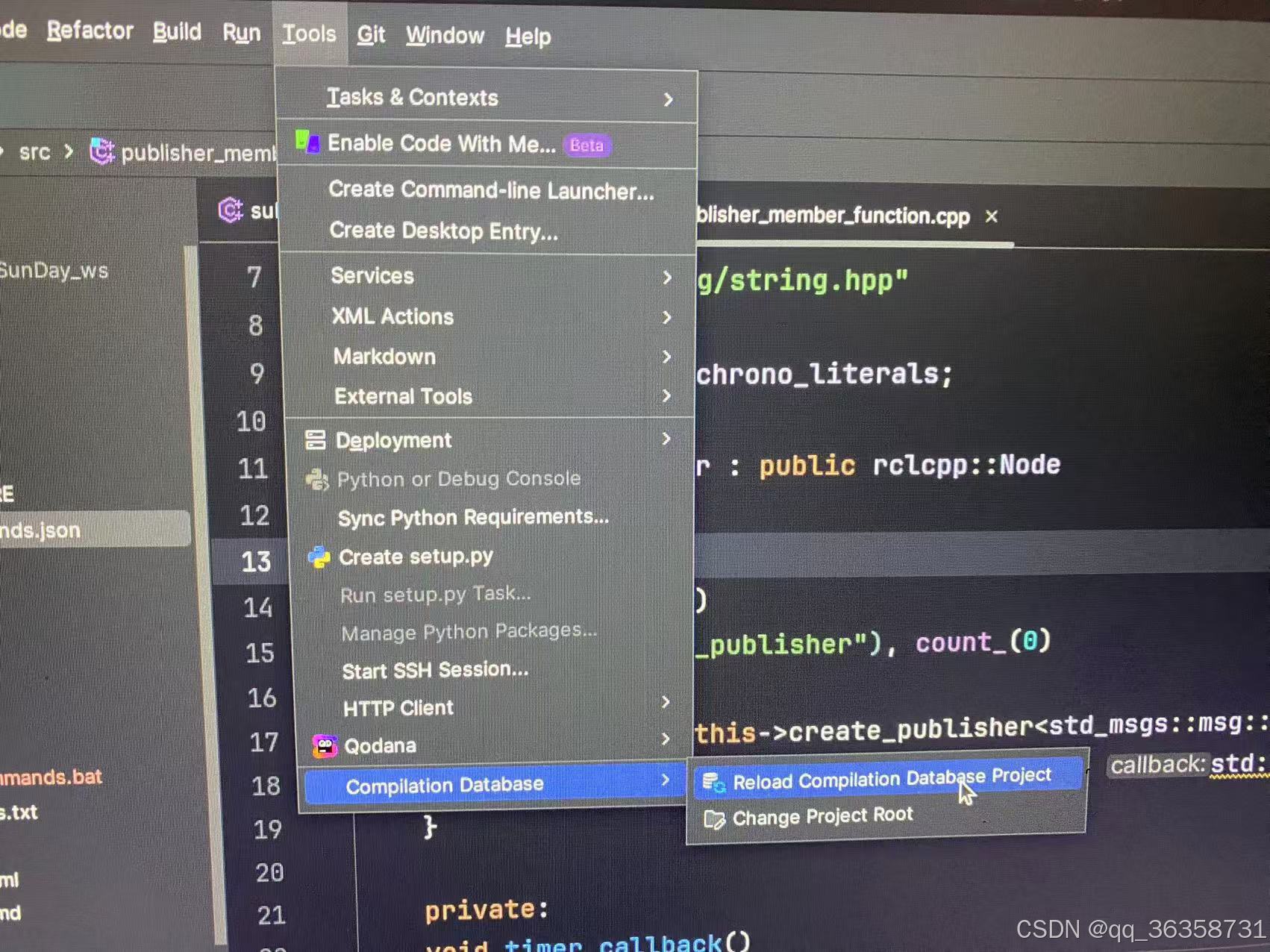Click the Deployment server icon
1270x952 pixels.
(317, 439)
